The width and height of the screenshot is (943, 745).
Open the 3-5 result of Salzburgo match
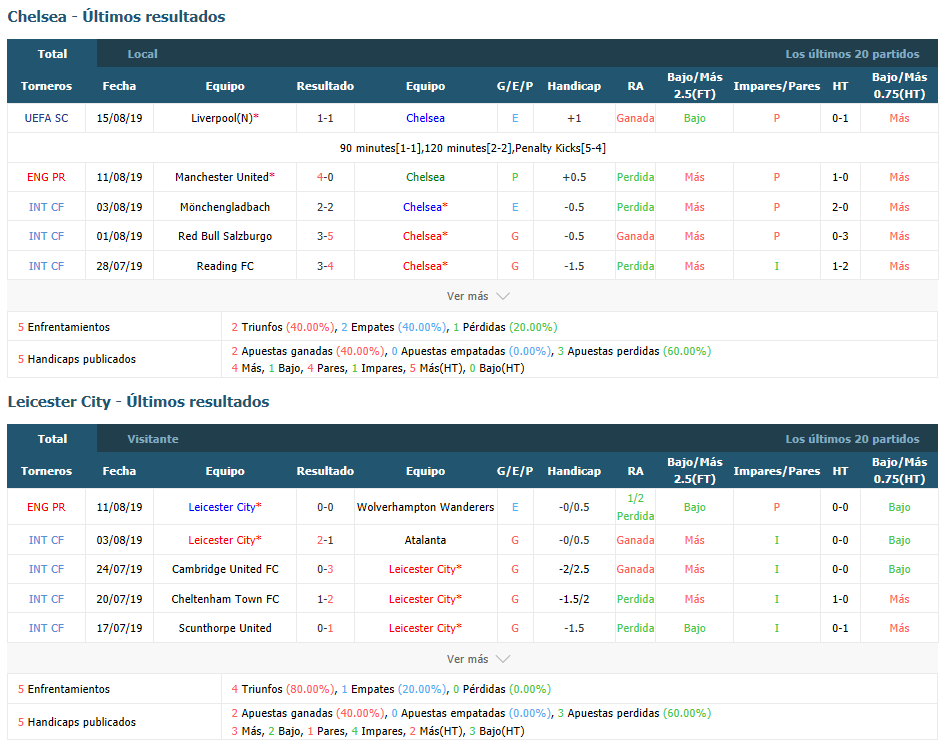coord(325,236)
